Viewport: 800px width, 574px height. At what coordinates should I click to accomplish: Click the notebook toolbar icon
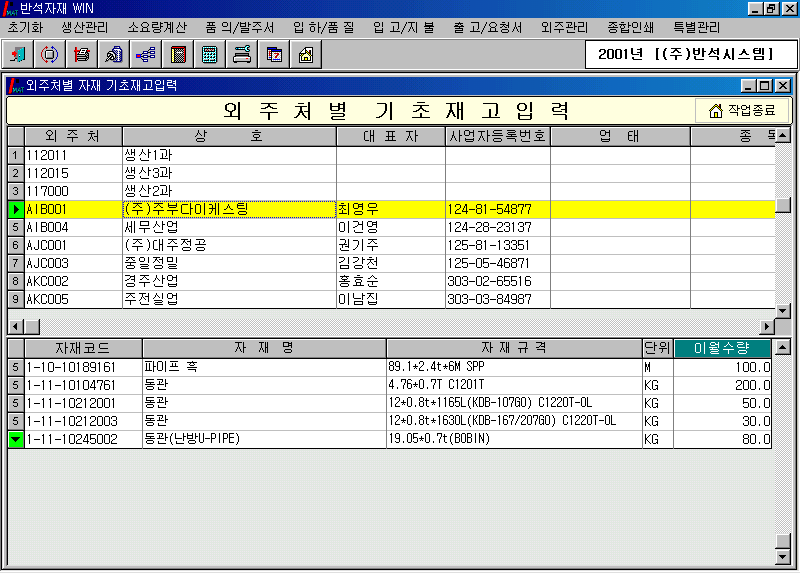click(x=178, y=54)
